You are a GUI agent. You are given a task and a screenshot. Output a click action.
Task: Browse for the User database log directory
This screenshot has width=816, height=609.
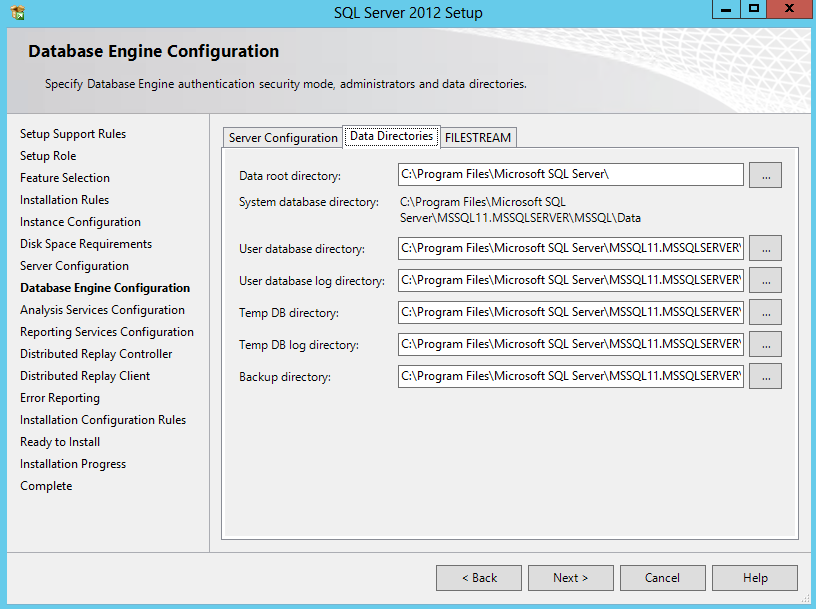[x=766, y=281]
